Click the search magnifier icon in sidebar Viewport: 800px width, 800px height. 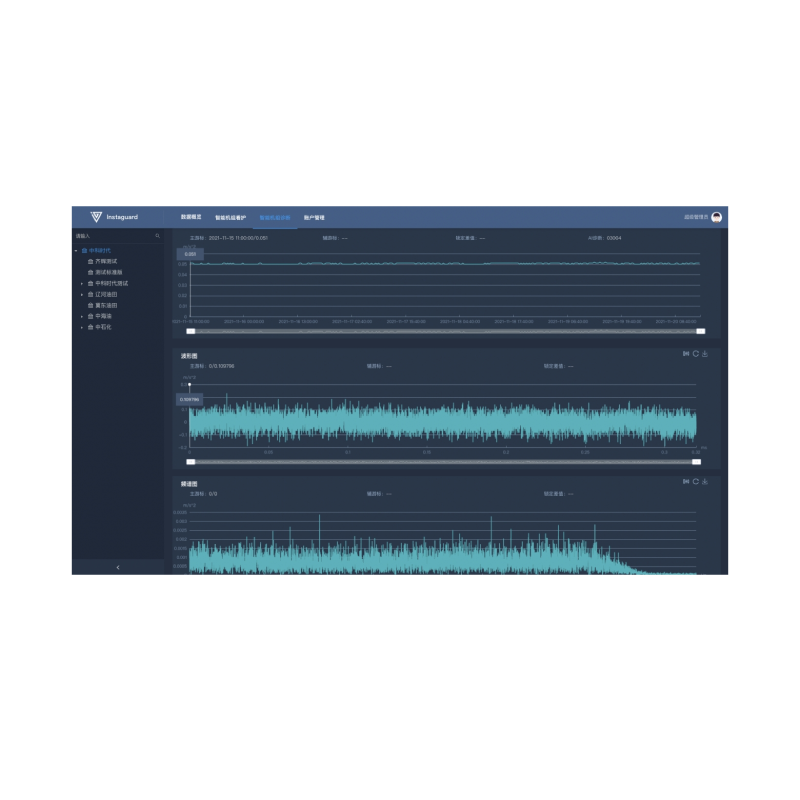pos(157,236)
